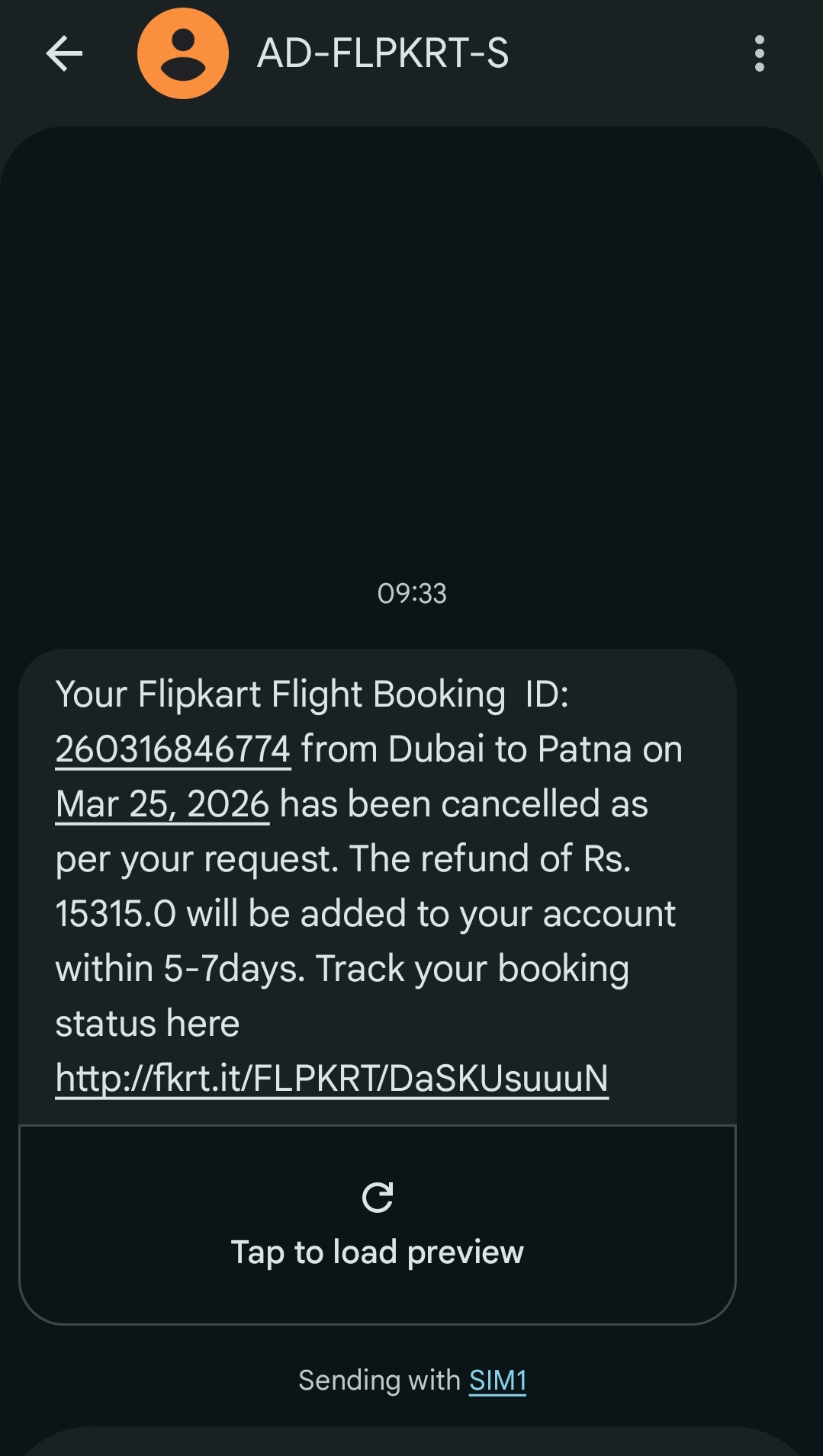Focus the message compose field at bottom
This screenshot has height=1456, width=823.
(x=412, y=1442)
